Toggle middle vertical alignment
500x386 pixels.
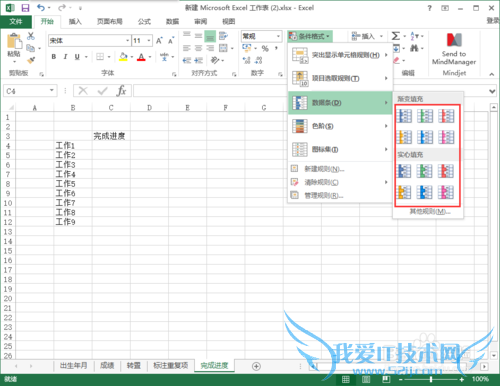click(x=198, y=36)
